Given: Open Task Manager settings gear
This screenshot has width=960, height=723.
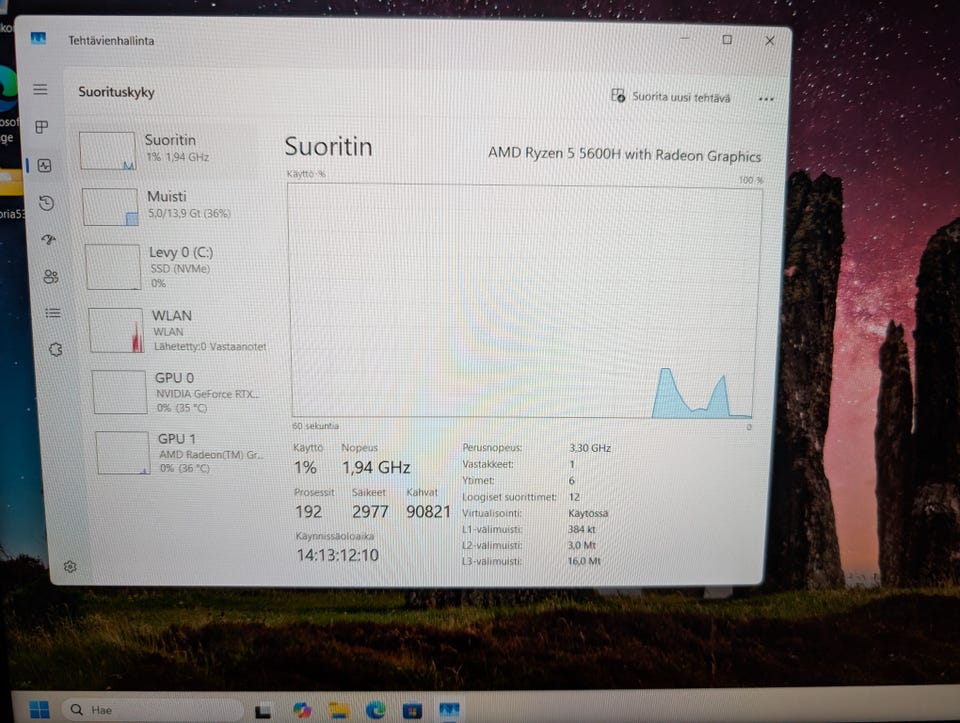Looking at the screenshot, I should 70,567.
